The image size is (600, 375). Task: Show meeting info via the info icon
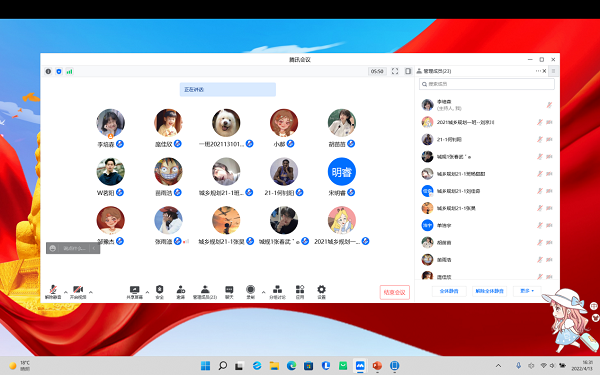(48, 71)
